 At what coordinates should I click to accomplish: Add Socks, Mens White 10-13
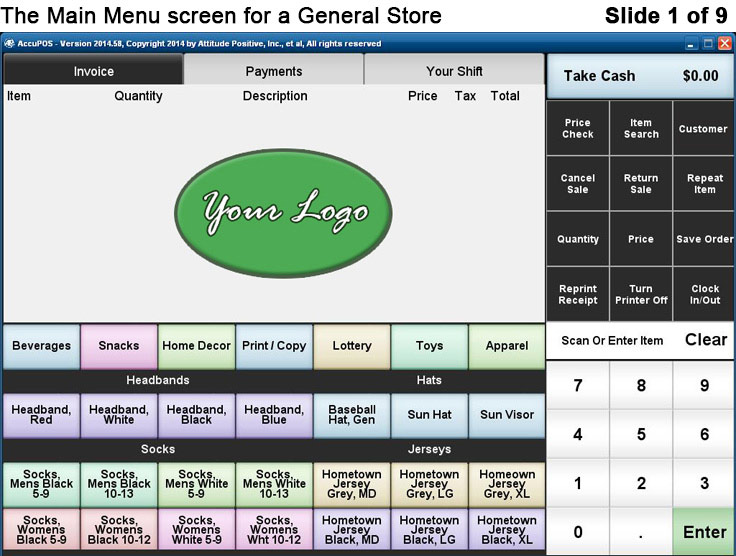274,484
